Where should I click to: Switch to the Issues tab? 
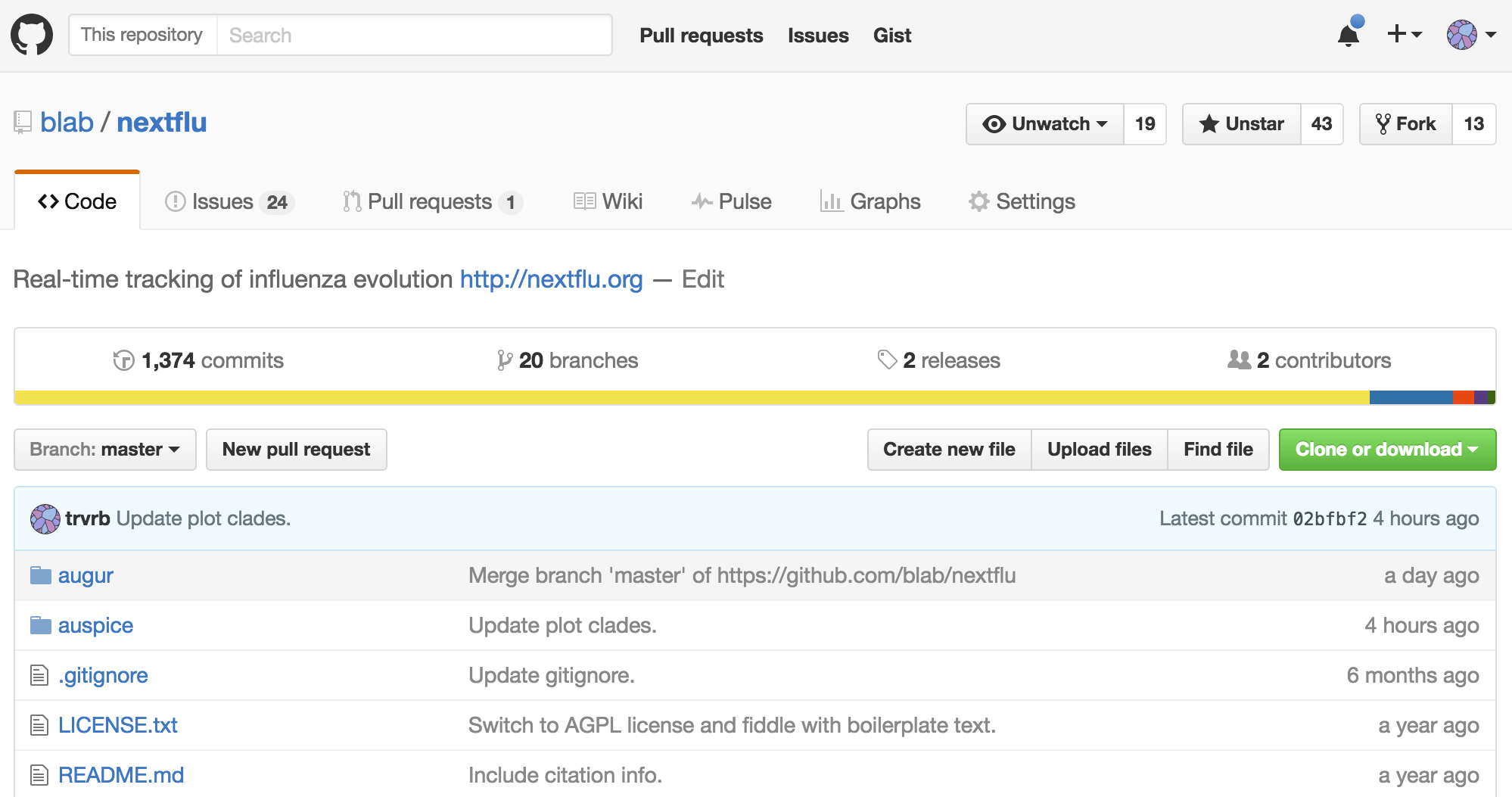tap(229, 202)
